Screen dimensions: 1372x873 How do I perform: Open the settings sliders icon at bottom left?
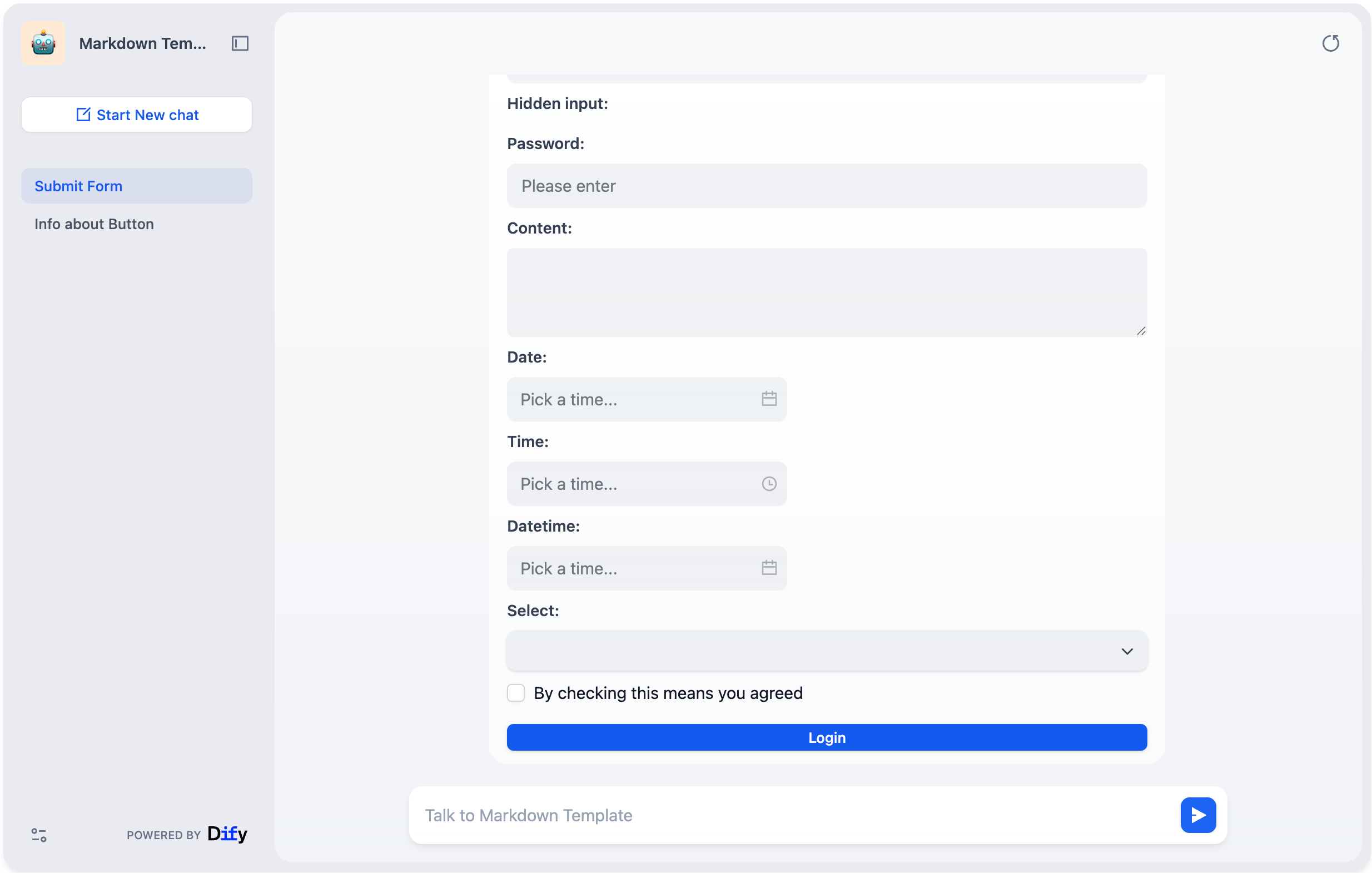(x=39, y=835)
